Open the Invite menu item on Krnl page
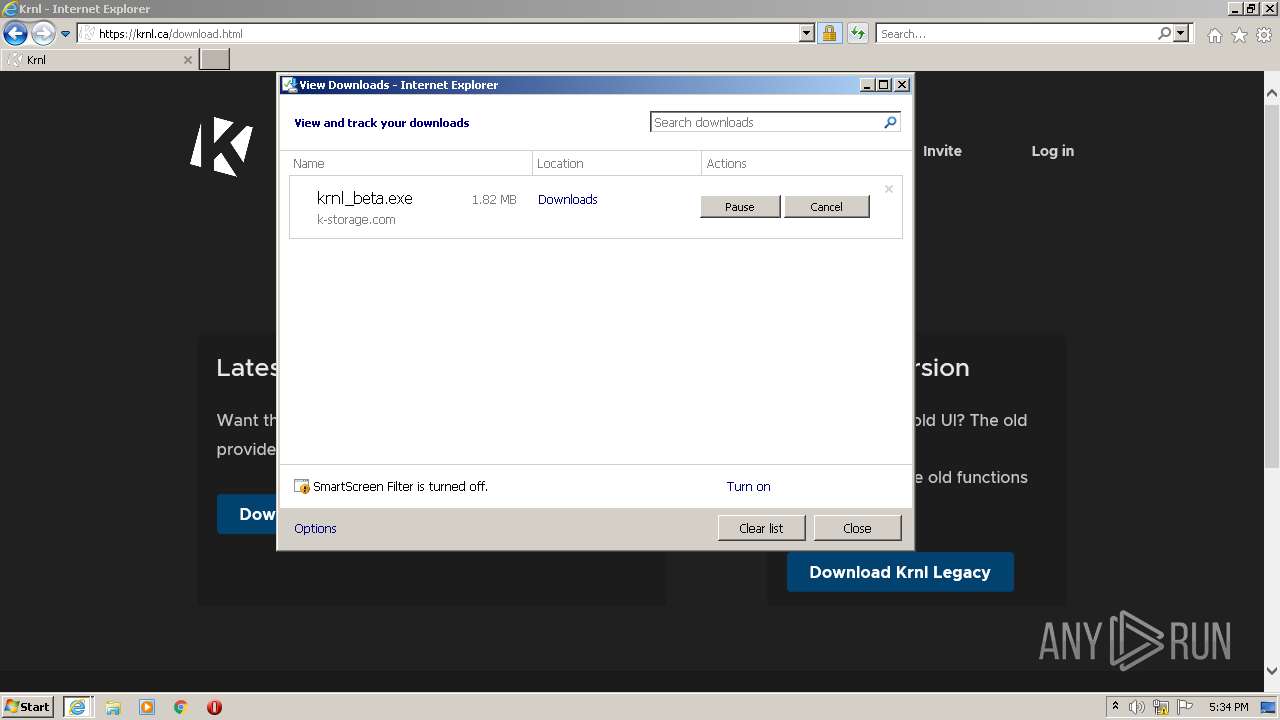 tap(942, 151)
